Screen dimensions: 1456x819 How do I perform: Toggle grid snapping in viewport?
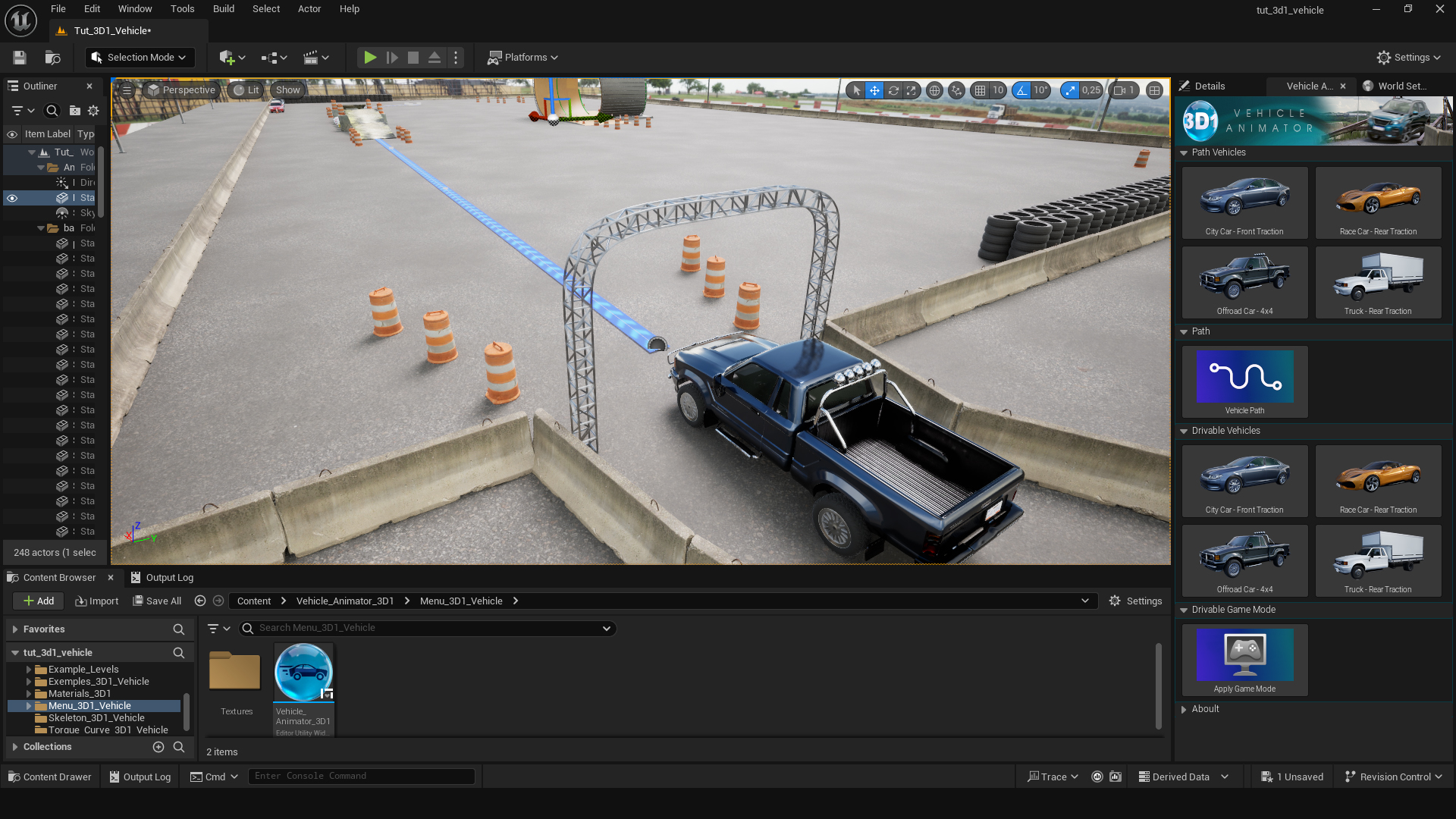(x=980, y=90)
